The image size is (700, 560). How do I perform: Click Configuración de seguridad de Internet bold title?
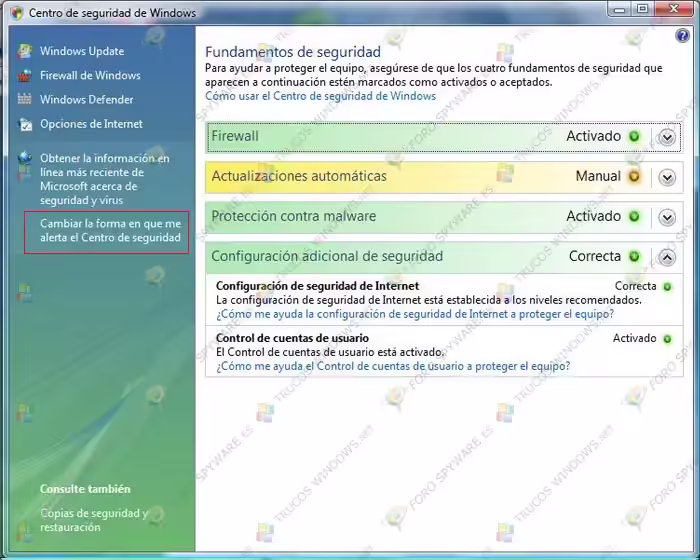317,286
